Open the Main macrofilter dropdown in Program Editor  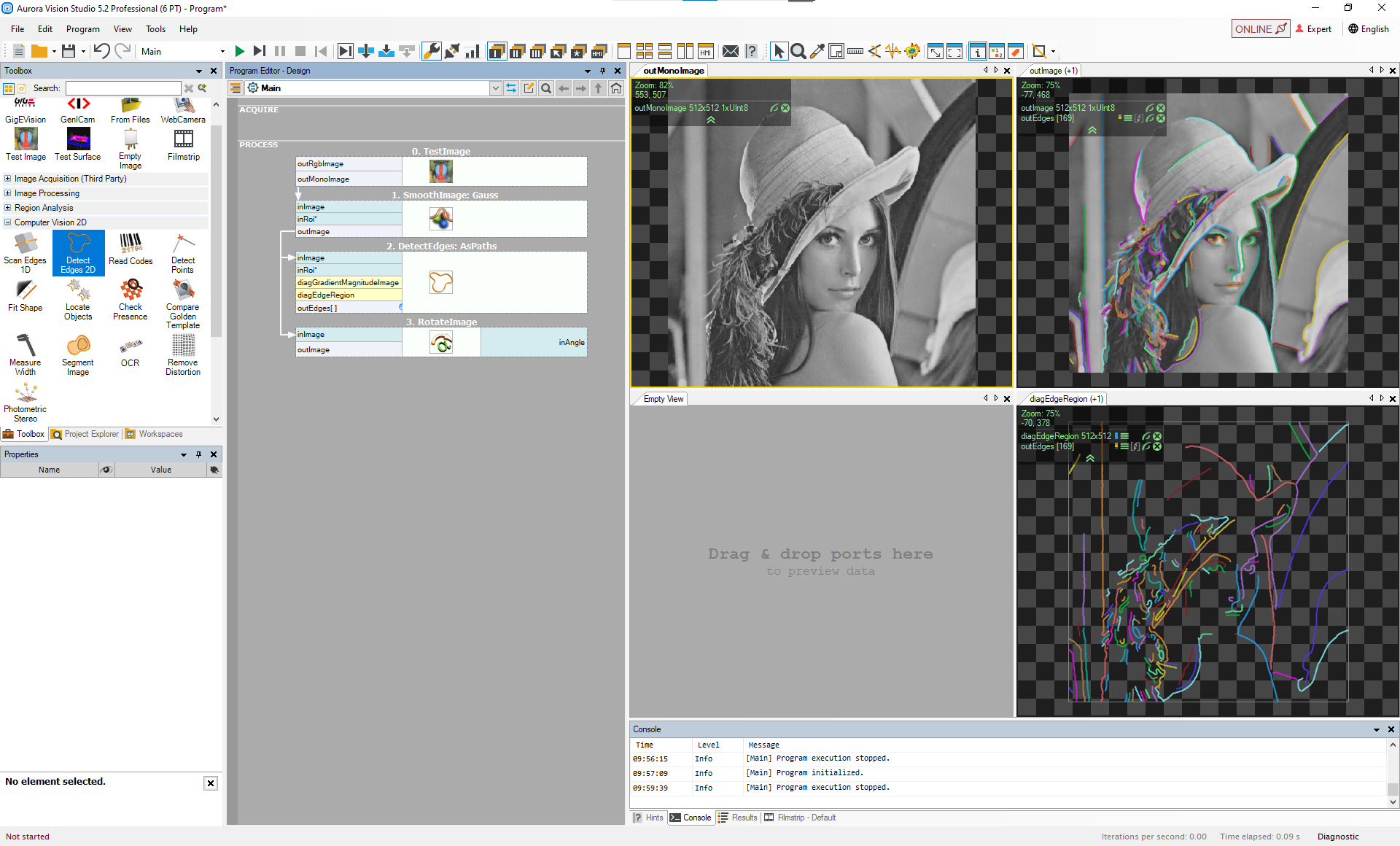pyautogui.click(x=496, y=88)
